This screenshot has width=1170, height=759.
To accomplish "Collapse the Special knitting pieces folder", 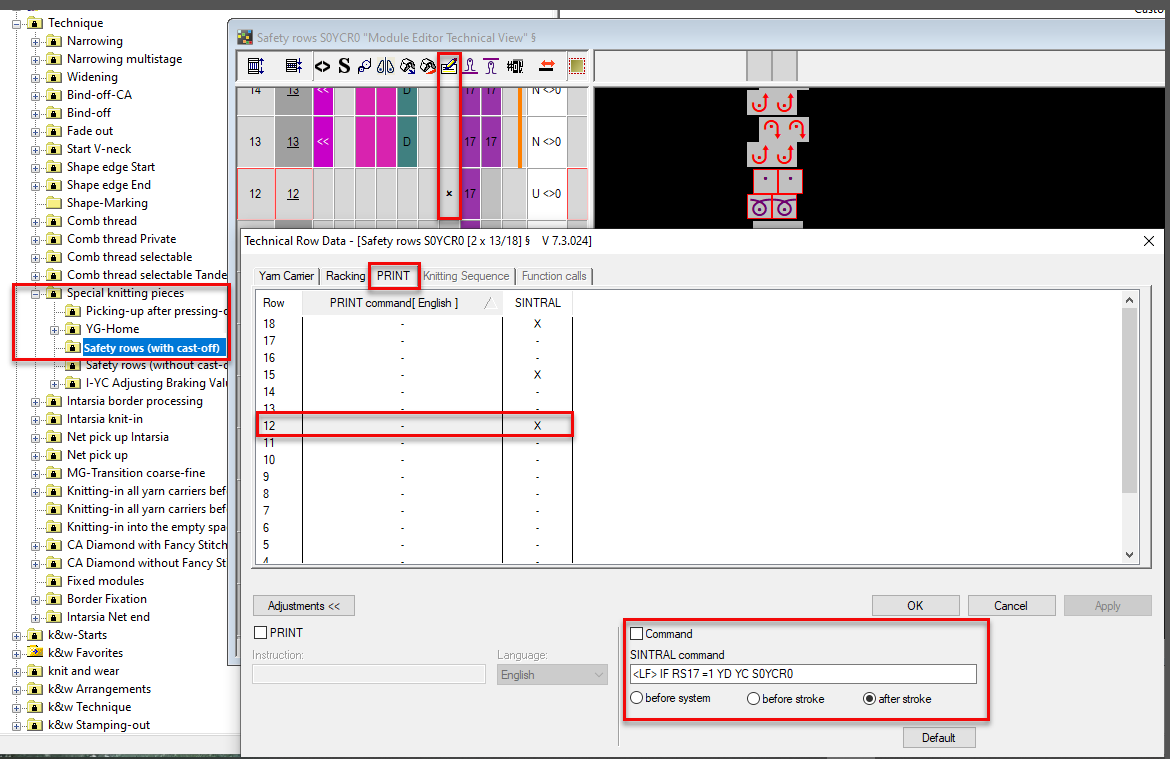I will coord(36,294).
